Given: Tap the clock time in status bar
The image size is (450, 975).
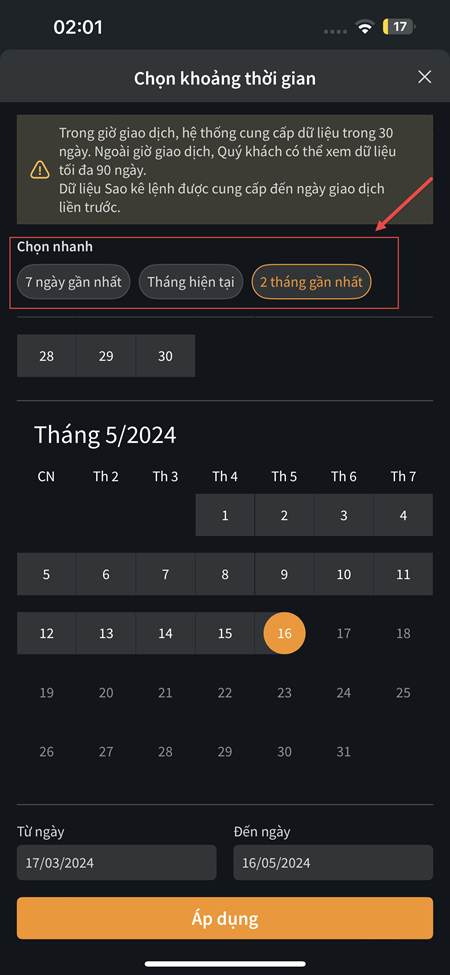Looking at the screenshot, I should [x=78, y=27].
